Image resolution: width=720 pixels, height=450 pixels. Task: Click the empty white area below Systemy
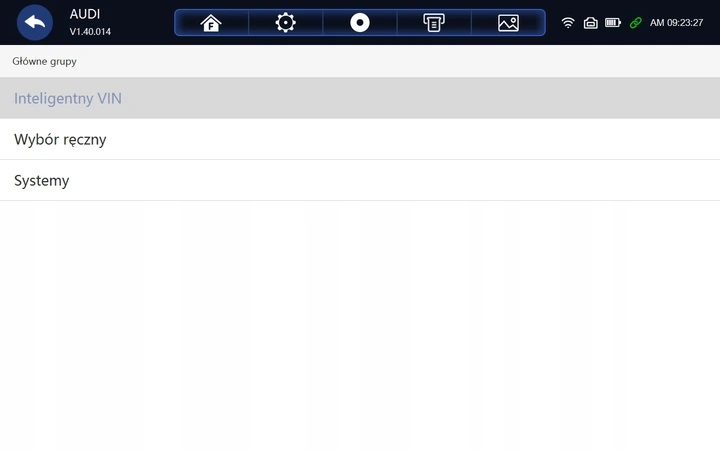(x=360, y=325)
